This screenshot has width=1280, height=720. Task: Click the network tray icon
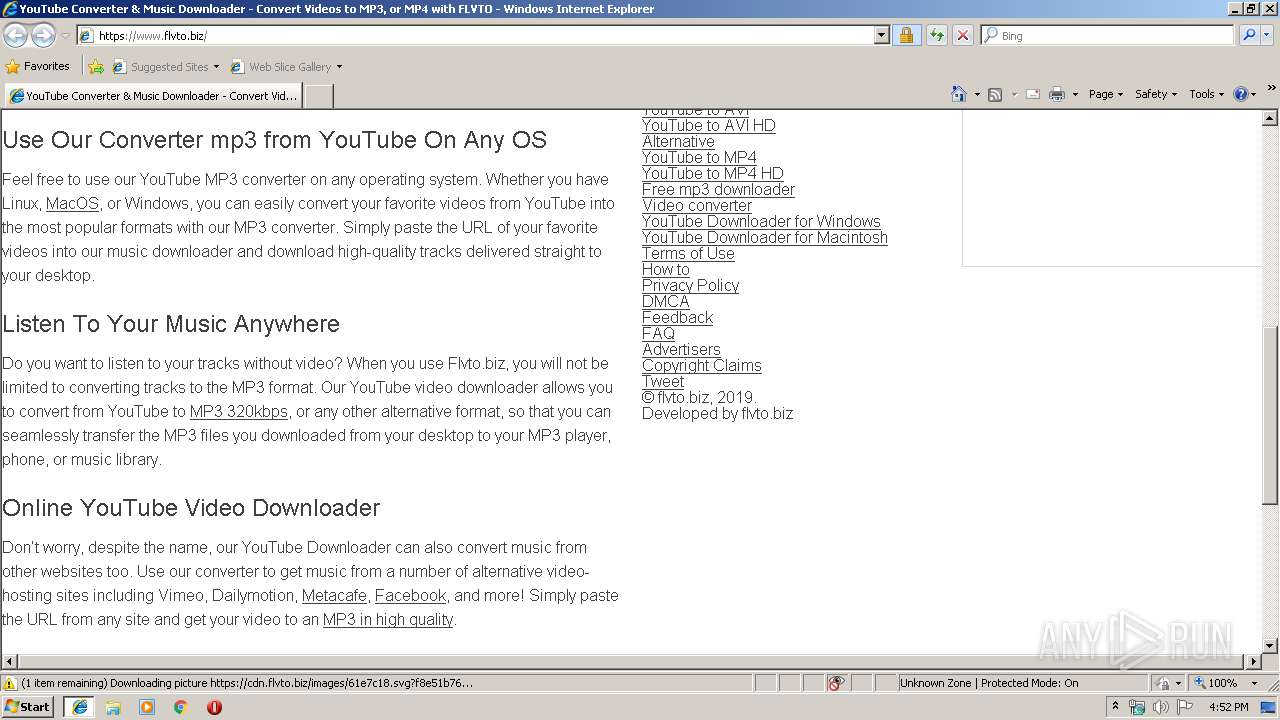click(x=1137, y=707)
